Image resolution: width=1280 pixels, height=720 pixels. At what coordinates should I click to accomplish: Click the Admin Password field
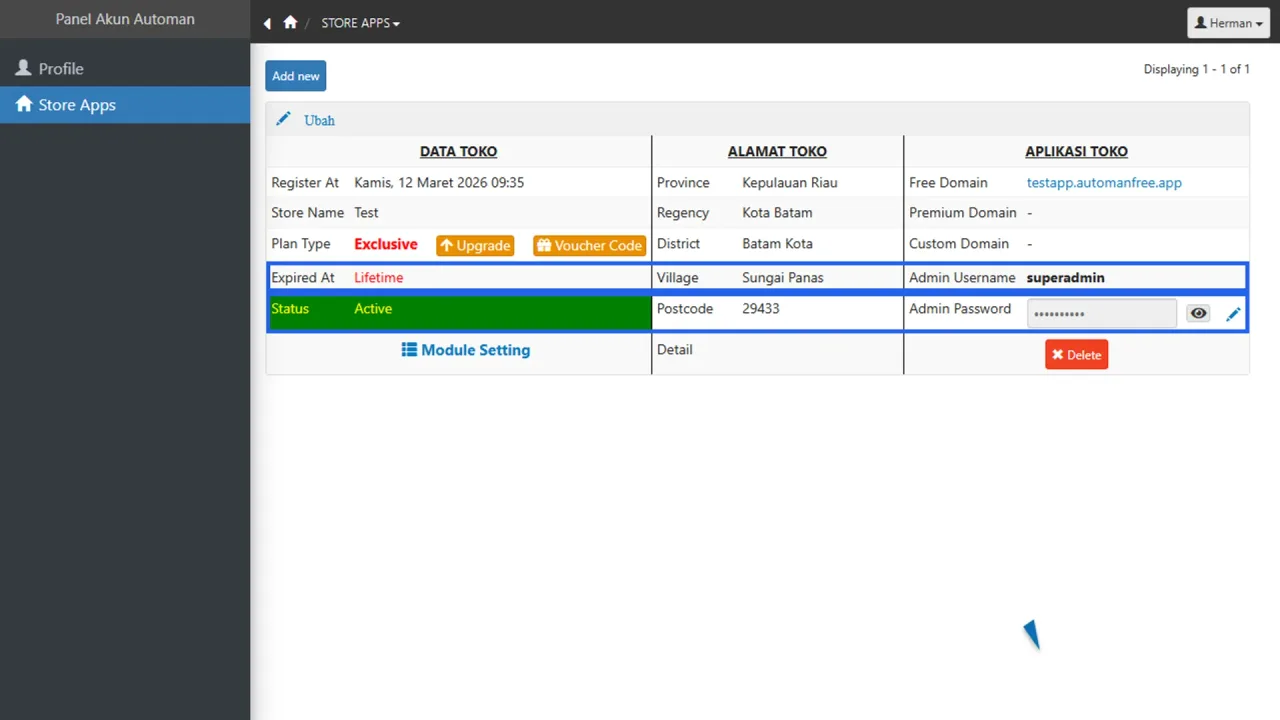(x=1102, y=313)
